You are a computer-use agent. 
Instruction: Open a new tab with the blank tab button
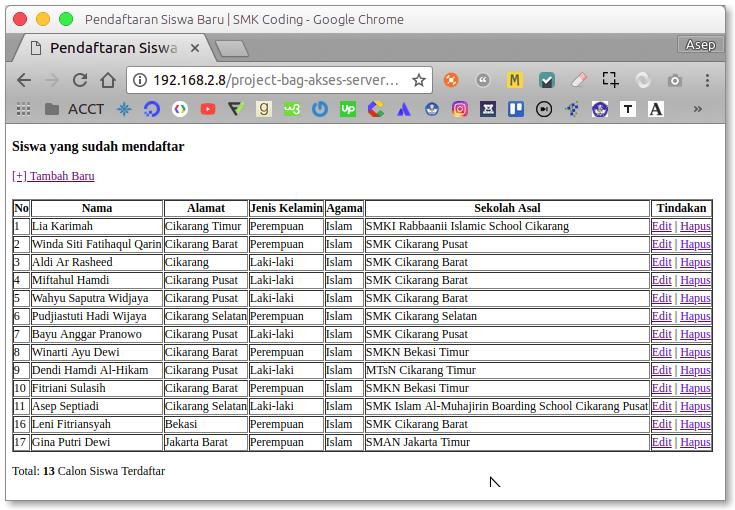point(232,49)
